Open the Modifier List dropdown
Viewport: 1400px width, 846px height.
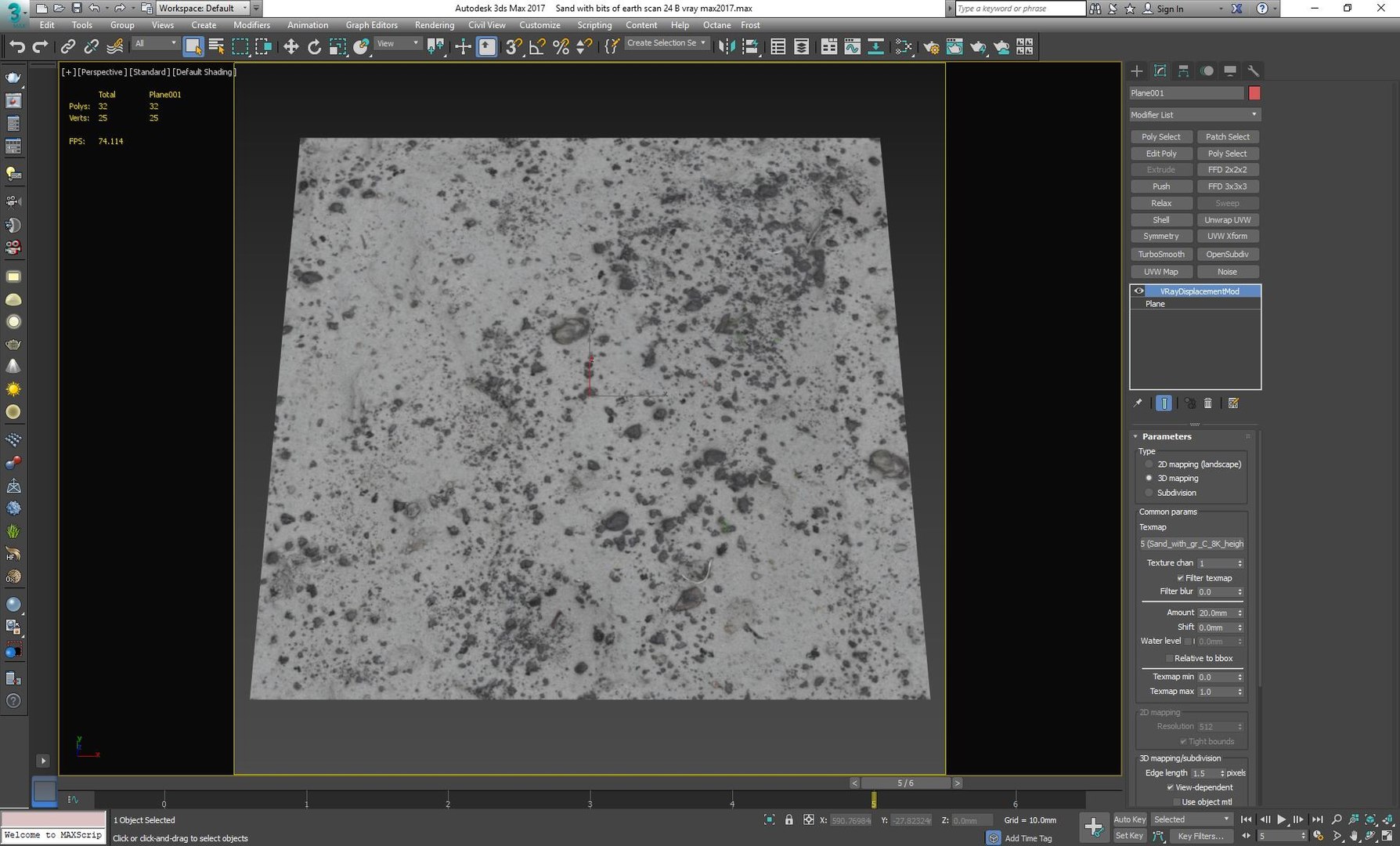coord(1194,114)
